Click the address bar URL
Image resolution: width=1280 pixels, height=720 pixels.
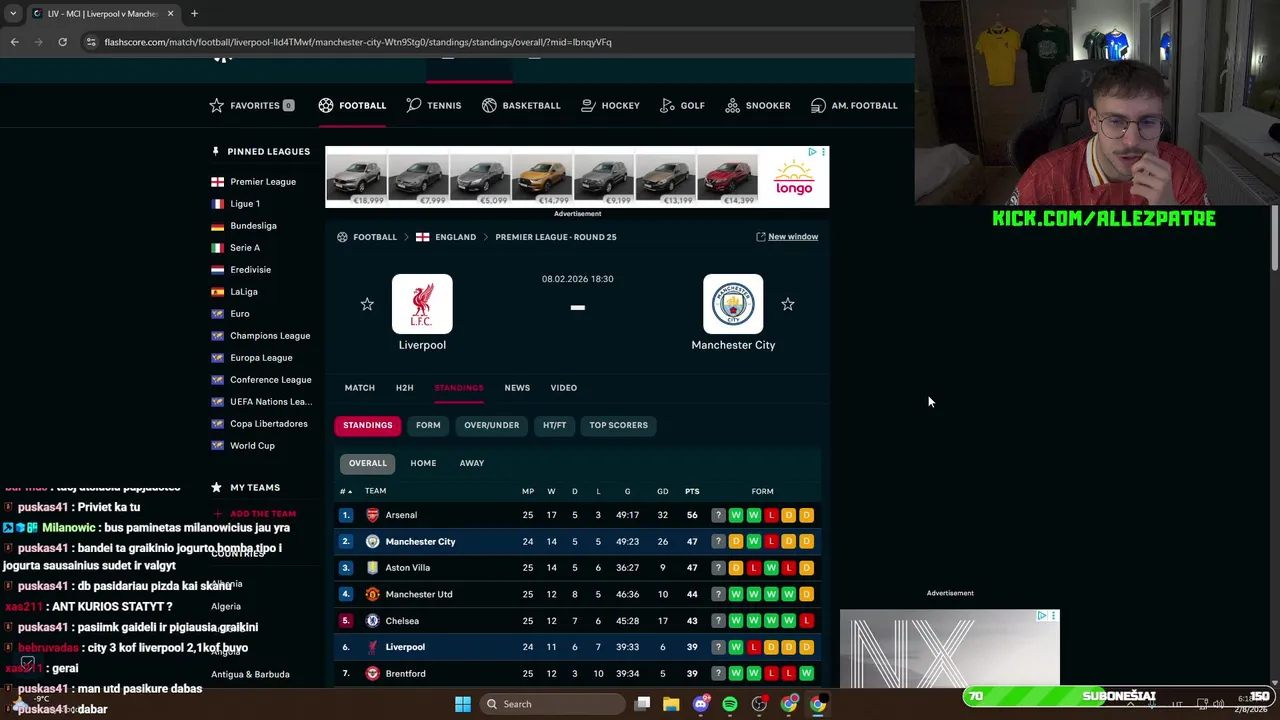[x=358, y=42]
